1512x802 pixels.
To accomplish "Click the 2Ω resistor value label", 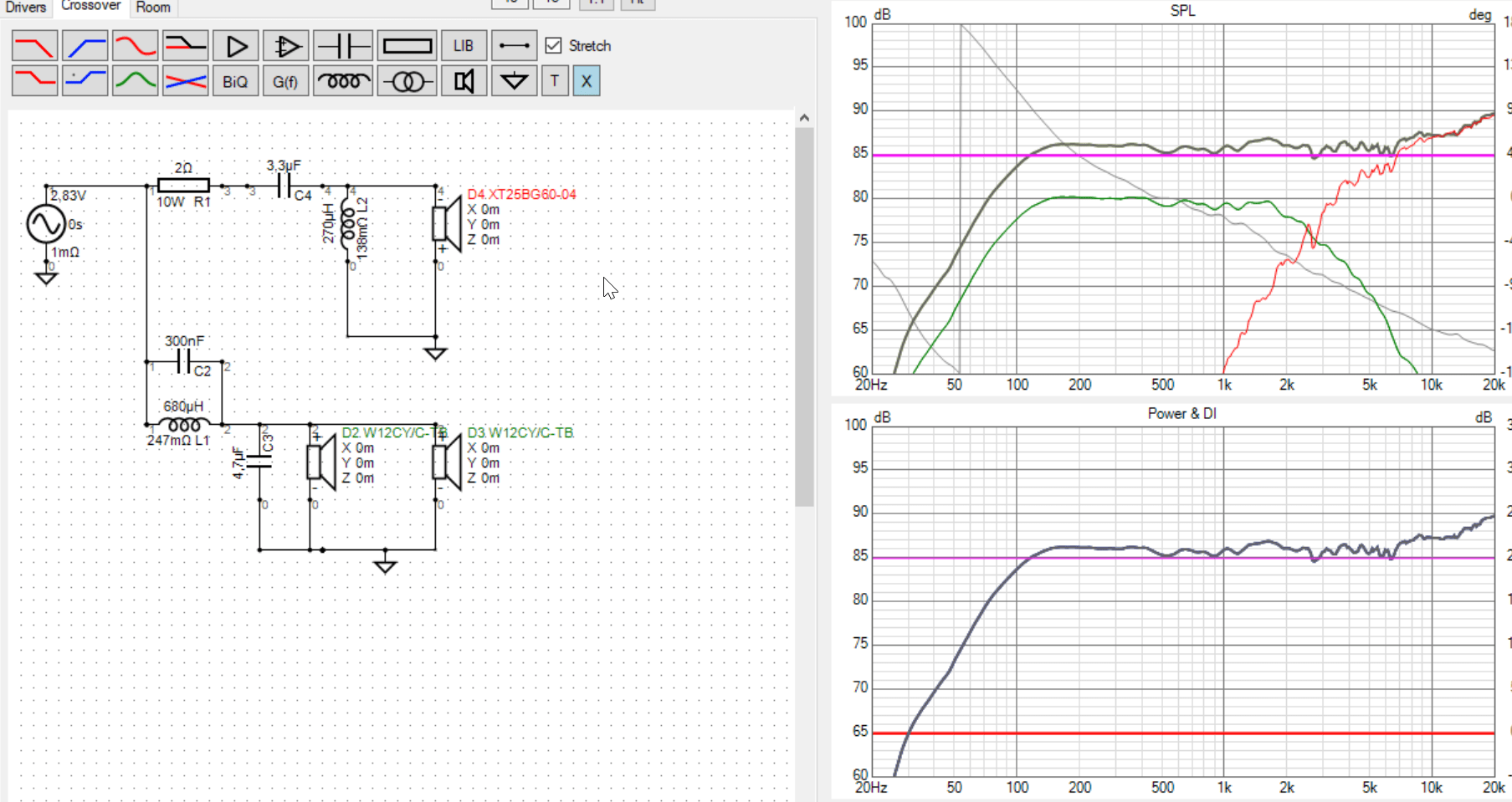I will [183, 168].
